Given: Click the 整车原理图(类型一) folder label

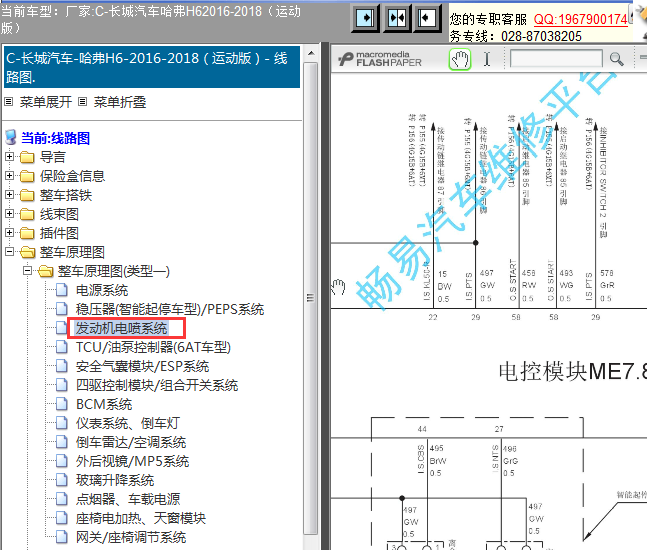Looking at the screenshot, I should pyautogui.click(x=114, y=271).
